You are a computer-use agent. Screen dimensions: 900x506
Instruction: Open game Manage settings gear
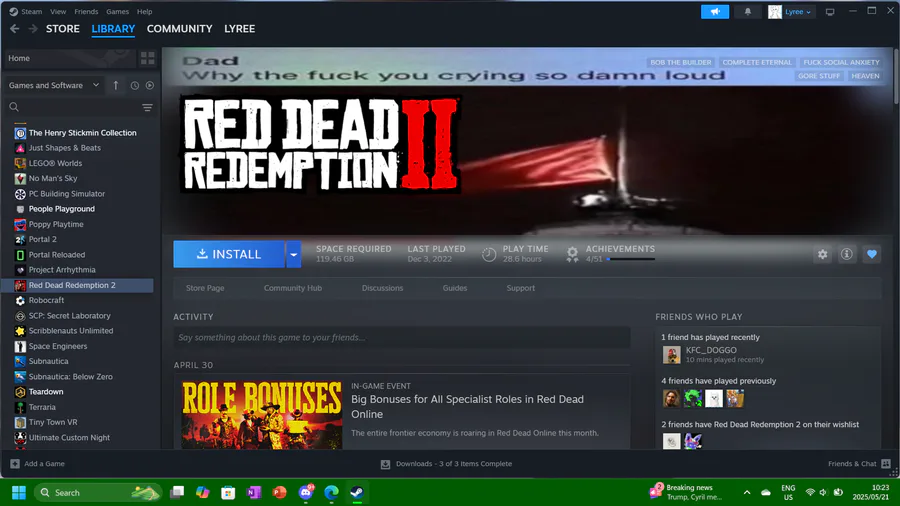tap(823, 254)
